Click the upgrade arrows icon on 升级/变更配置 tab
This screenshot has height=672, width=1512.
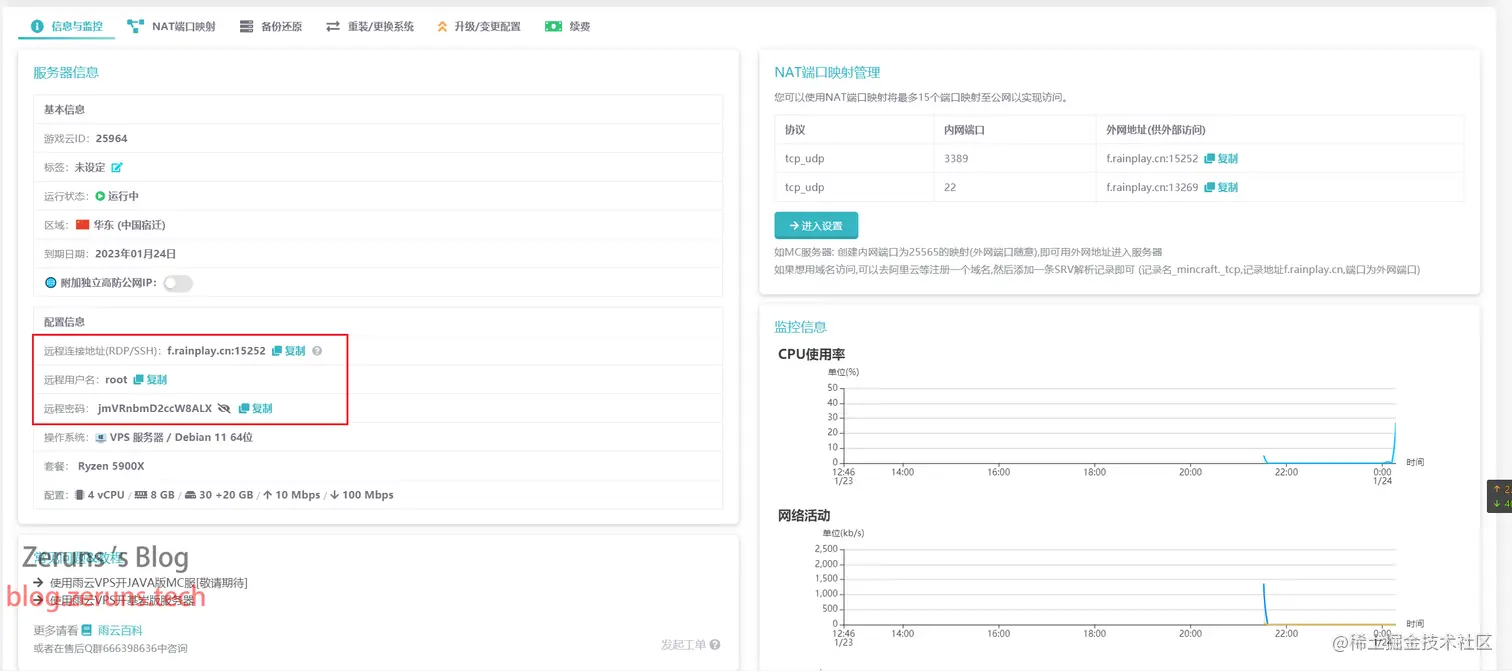click(x=442, y=26)
